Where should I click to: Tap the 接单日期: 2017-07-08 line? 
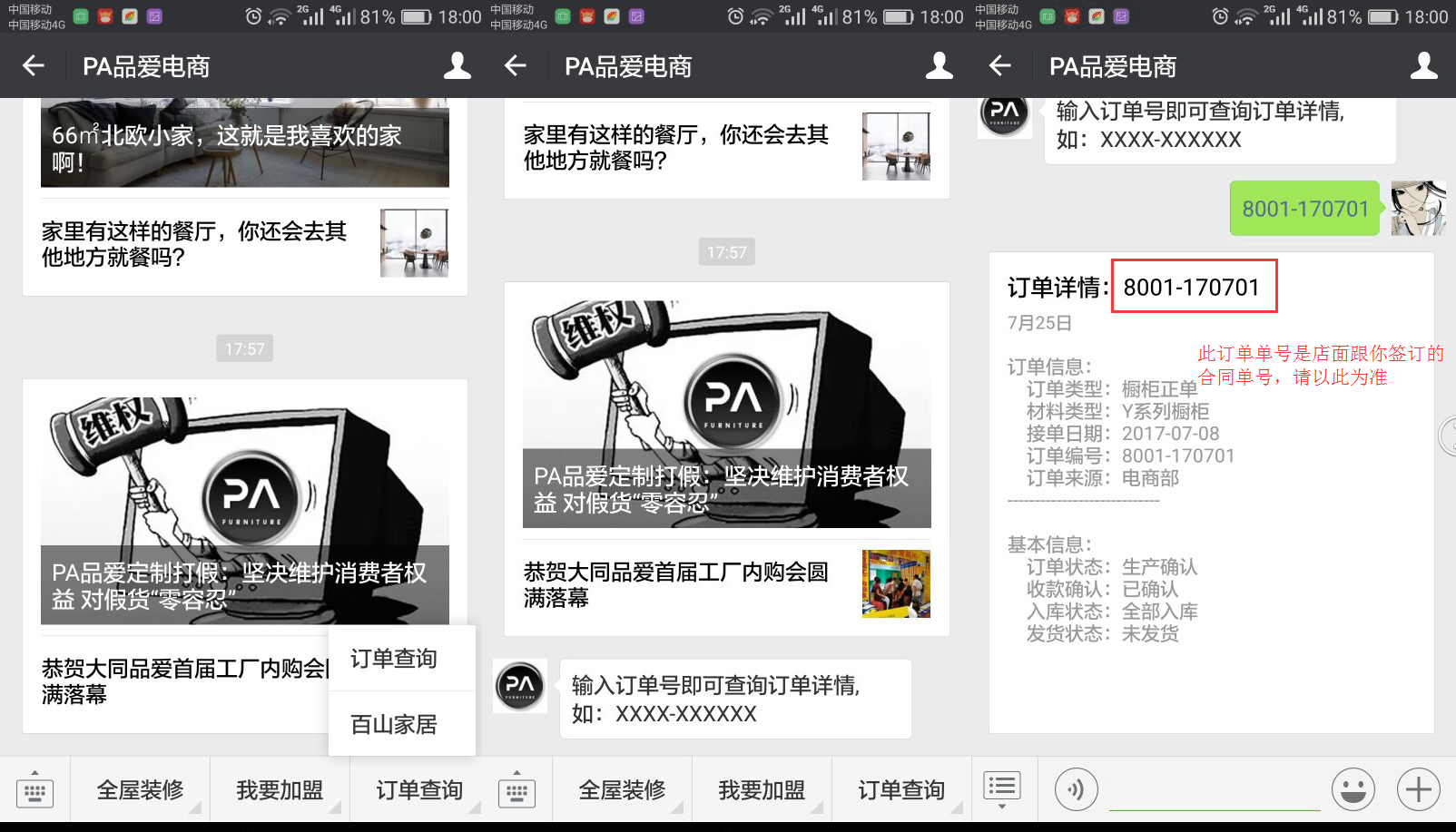click(x=1123, y=434)
